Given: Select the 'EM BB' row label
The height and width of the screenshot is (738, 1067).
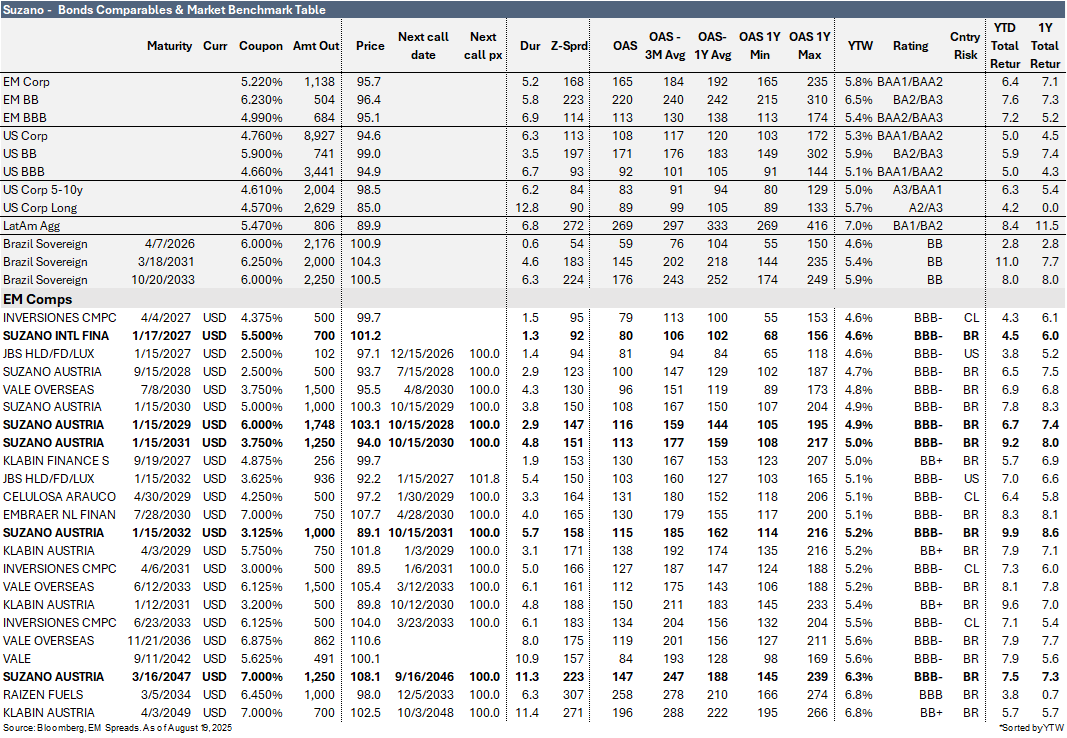Looking at the screenshot, I should pos(20,99).
